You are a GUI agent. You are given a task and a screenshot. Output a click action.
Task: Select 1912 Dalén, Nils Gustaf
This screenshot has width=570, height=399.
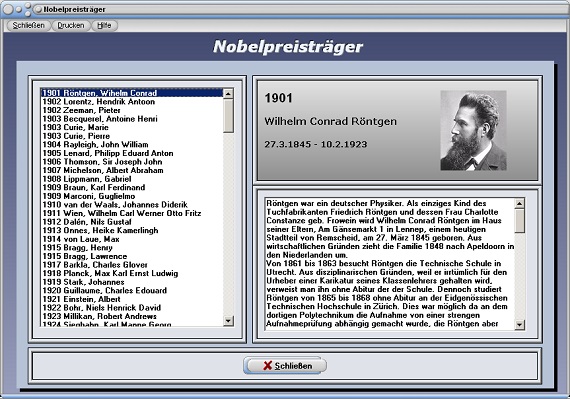[x=132, y=222]
